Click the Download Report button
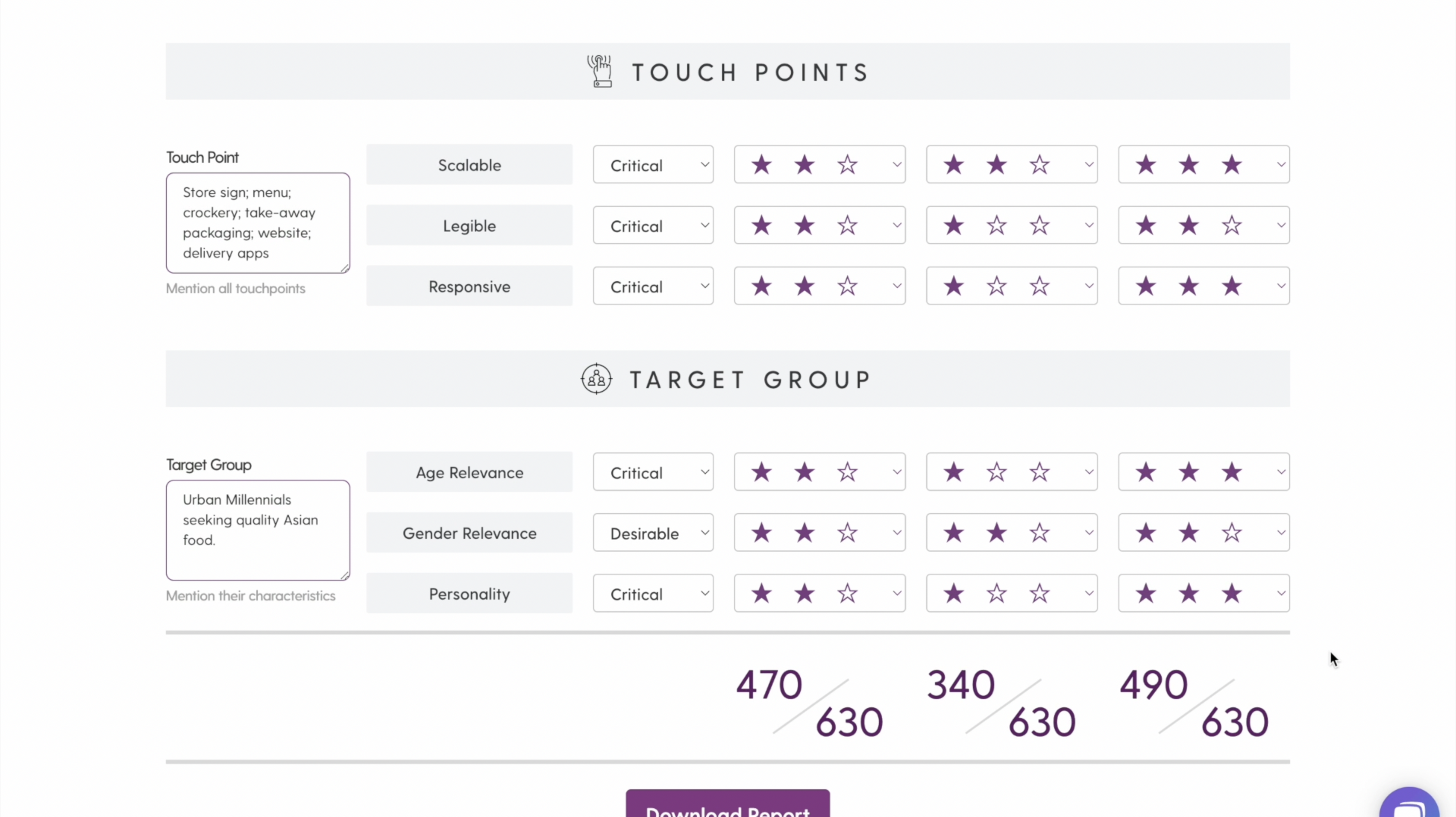 [727, 804]
